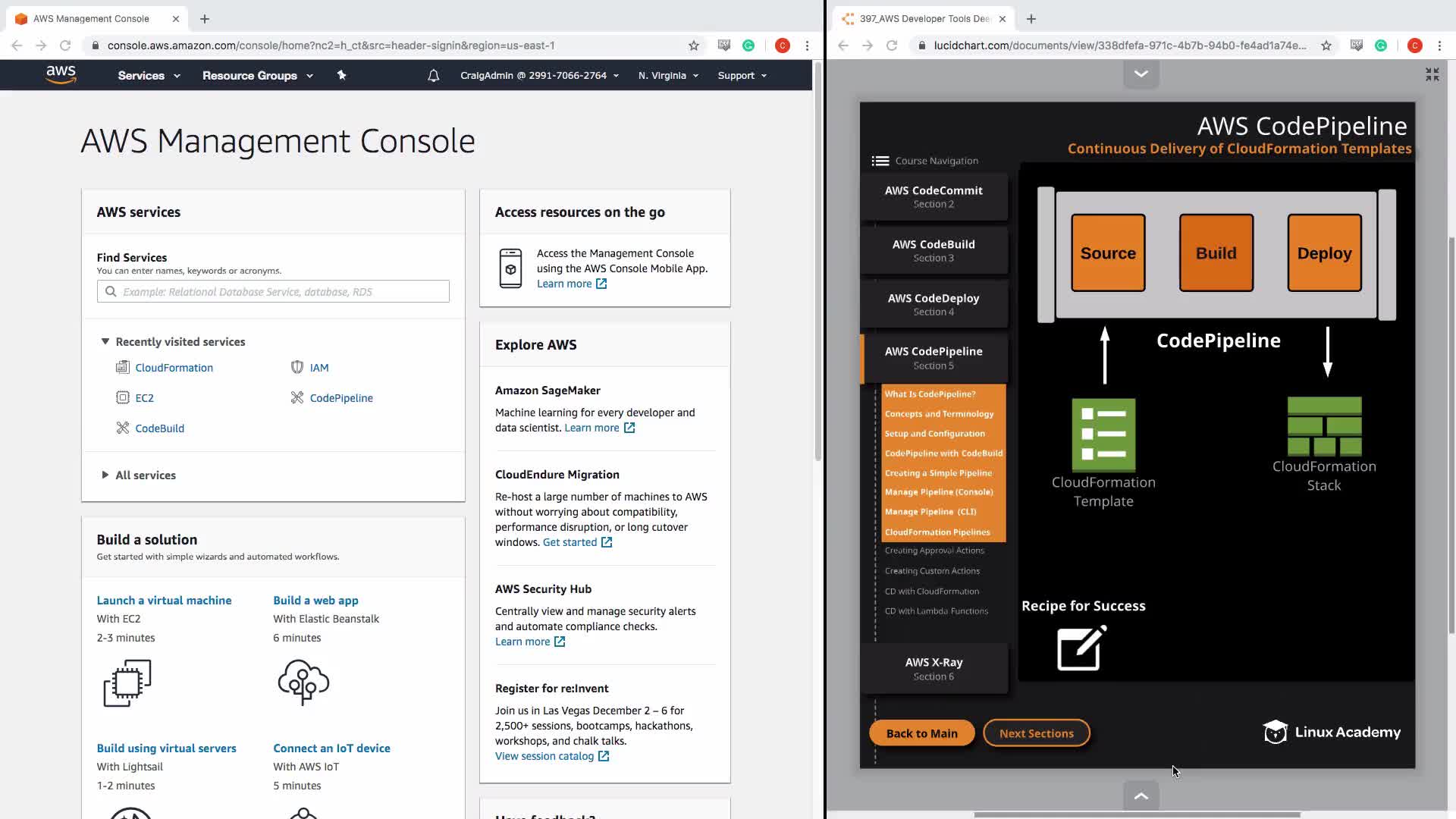This screenshot has height=819, width=1456.
Task: Click the Back to Main button
Action: pyautogui.click(x=921, y=733)
